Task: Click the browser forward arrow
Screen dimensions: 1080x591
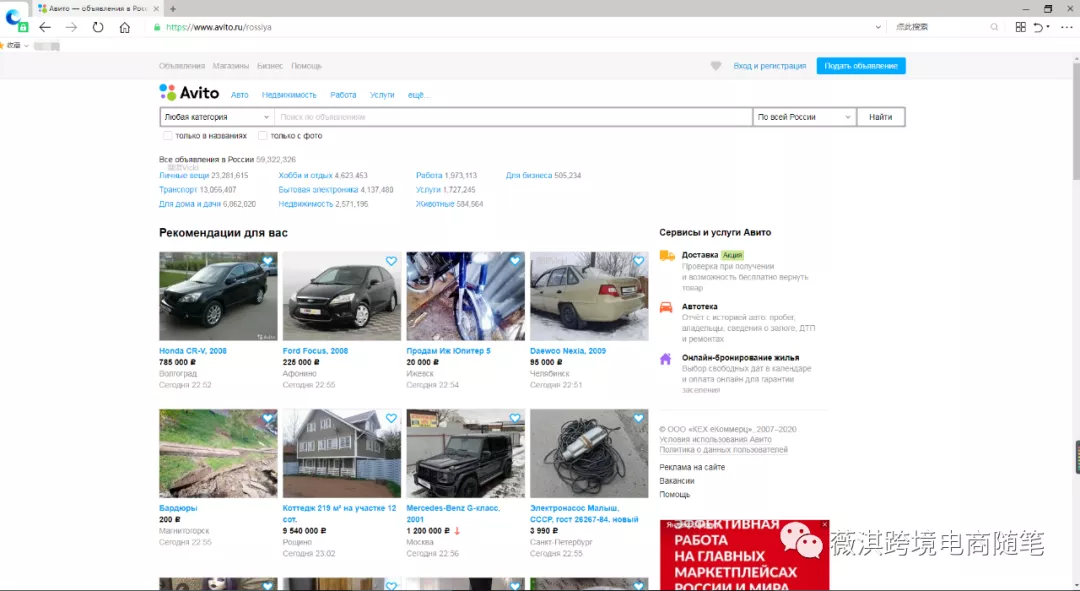Action: click(x=72, y=27)
